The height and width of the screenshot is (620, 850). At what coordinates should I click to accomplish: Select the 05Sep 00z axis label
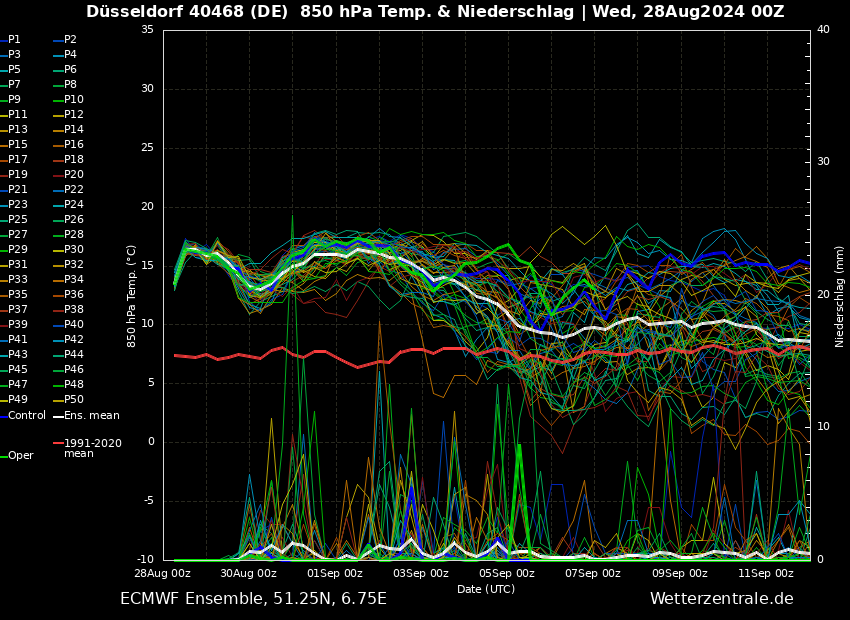pos(507,573)
